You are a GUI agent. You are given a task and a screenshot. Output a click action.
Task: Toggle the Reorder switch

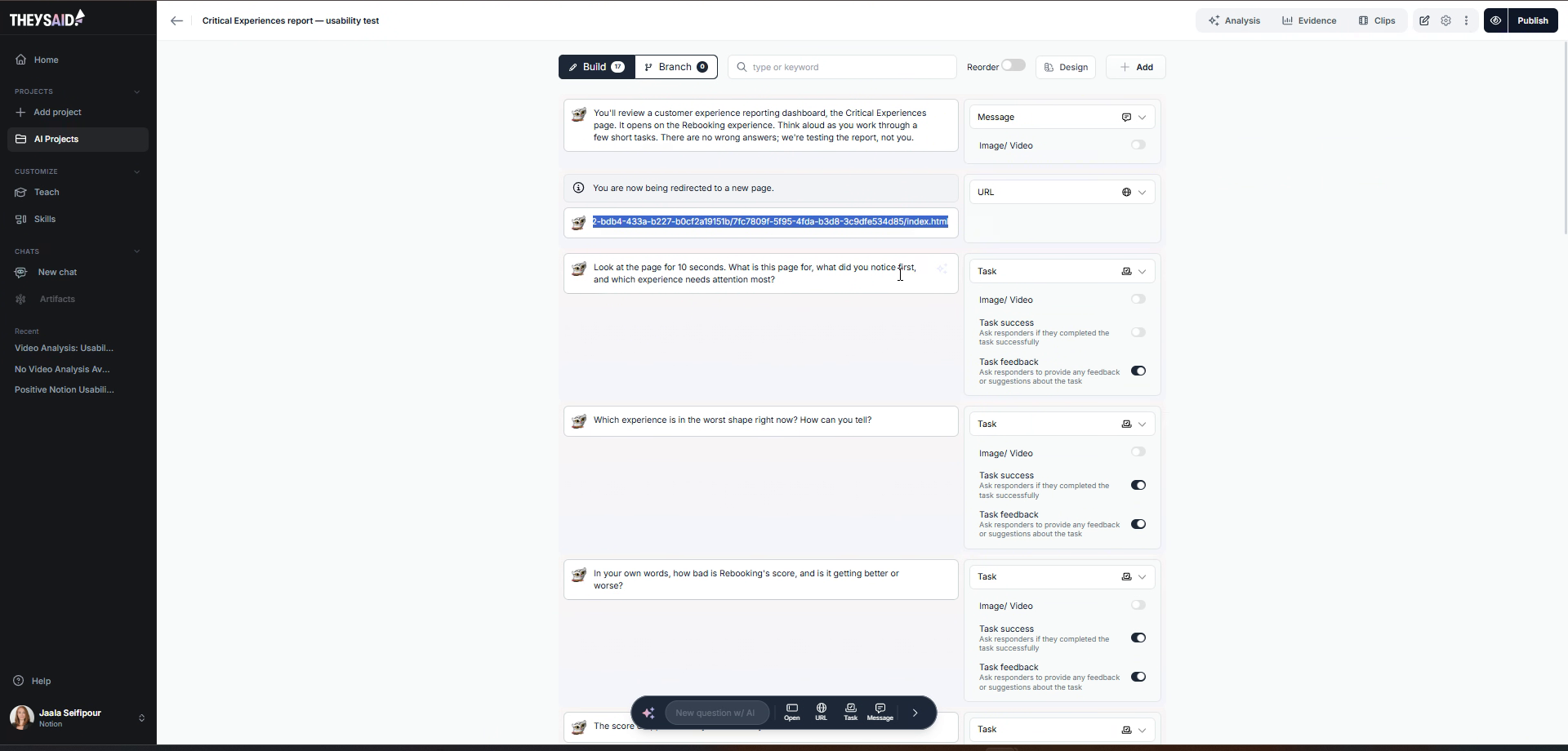click(x=1013, y=65)
